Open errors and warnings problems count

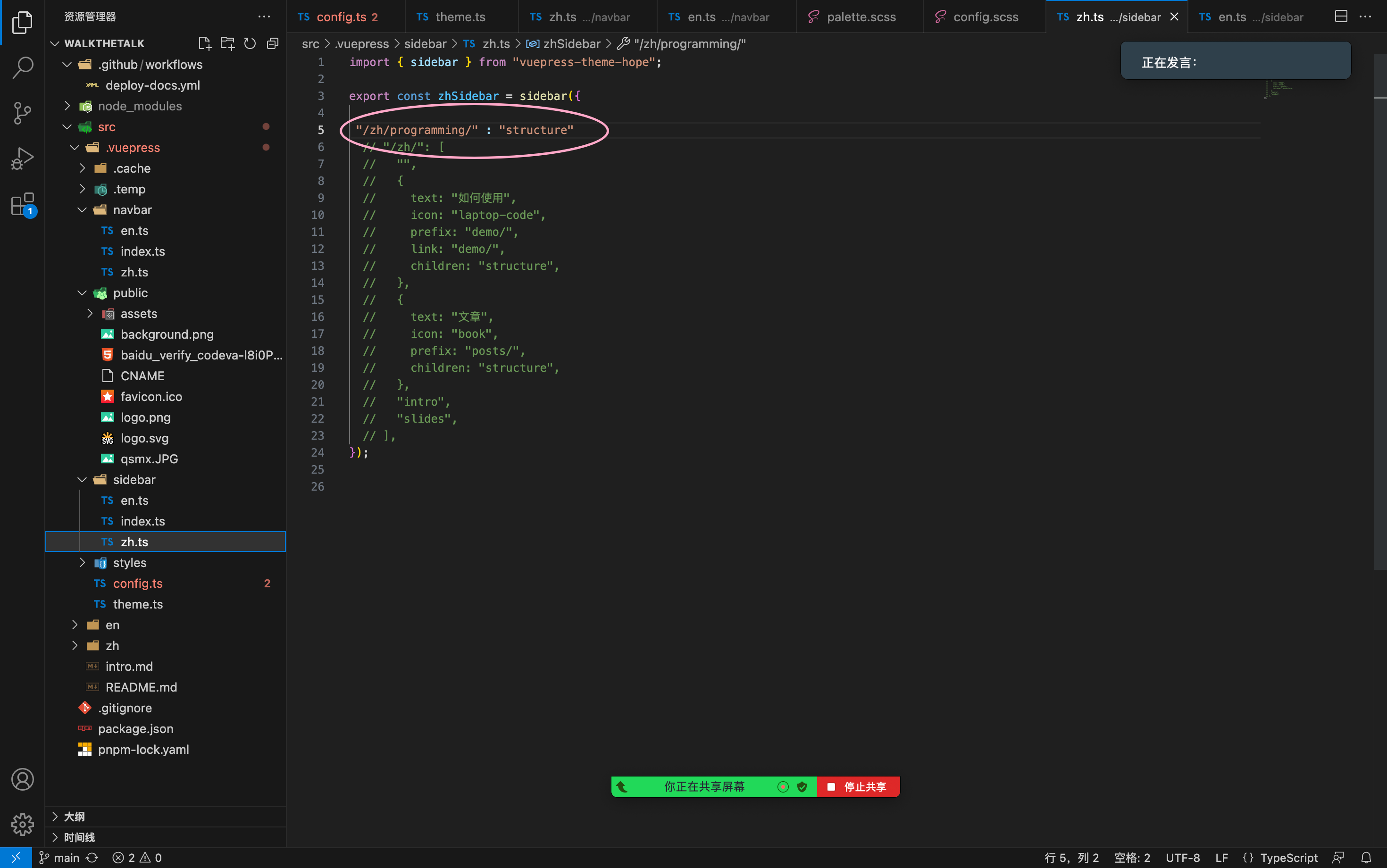[137, 857]
